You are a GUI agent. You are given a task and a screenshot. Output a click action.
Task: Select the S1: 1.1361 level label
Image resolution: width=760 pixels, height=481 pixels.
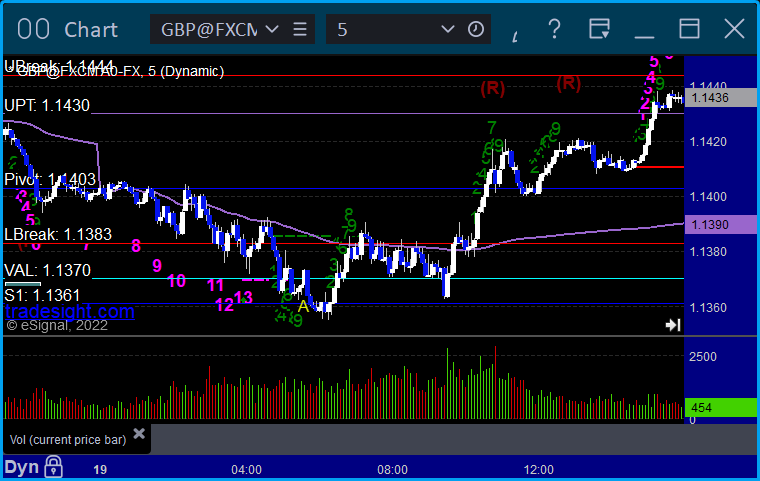point(42,295)
